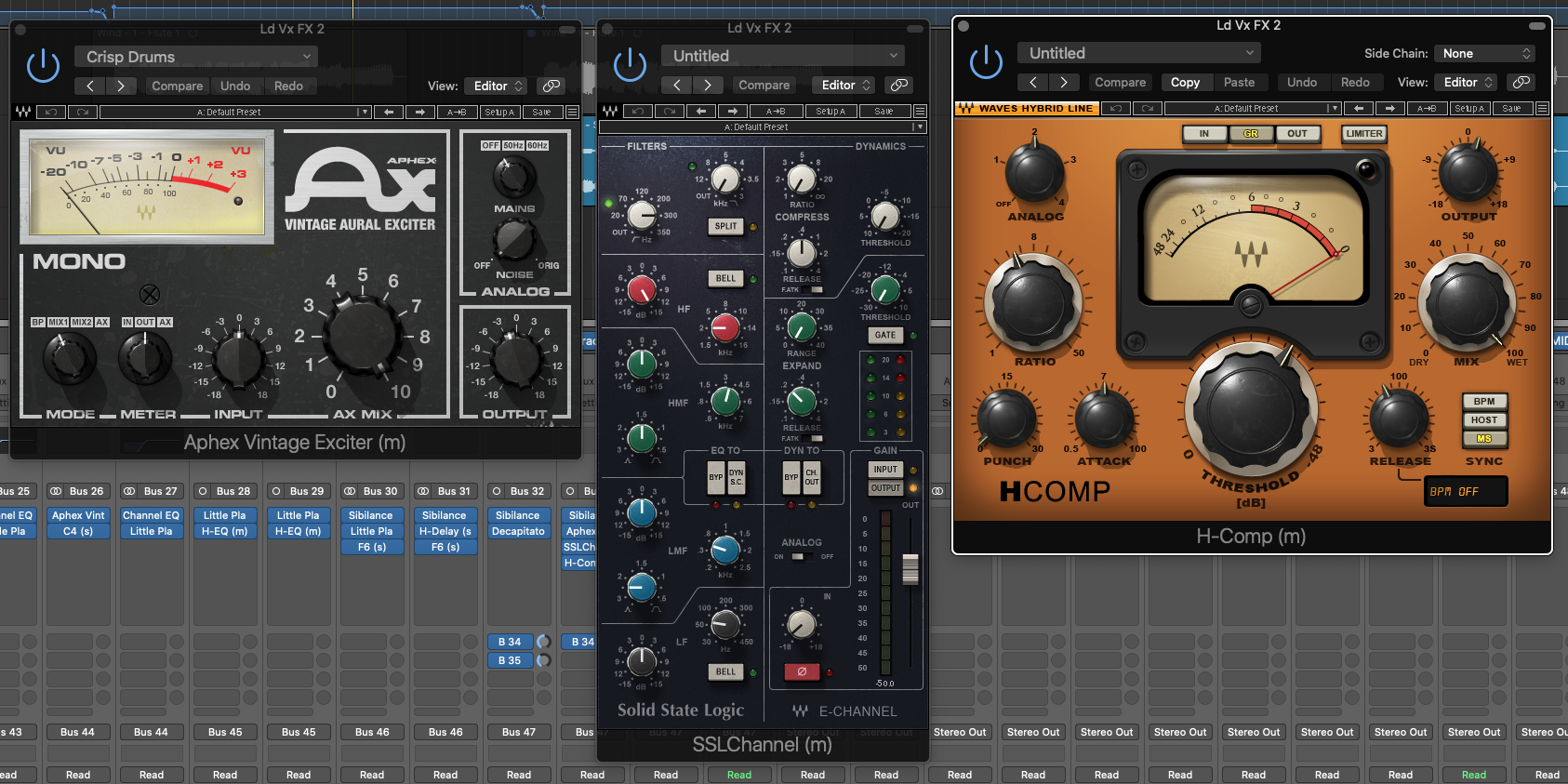Click Compare in Aphex plugin header
The width and height of the screenshot is (1568, 784).
coord(177,86)
